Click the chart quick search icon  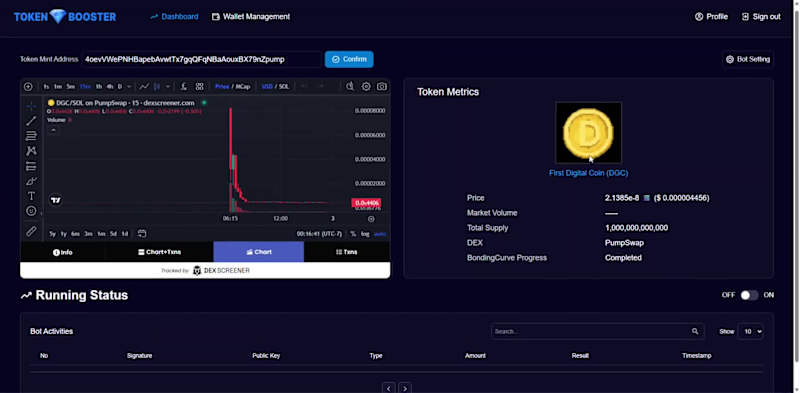pos(350,87)
